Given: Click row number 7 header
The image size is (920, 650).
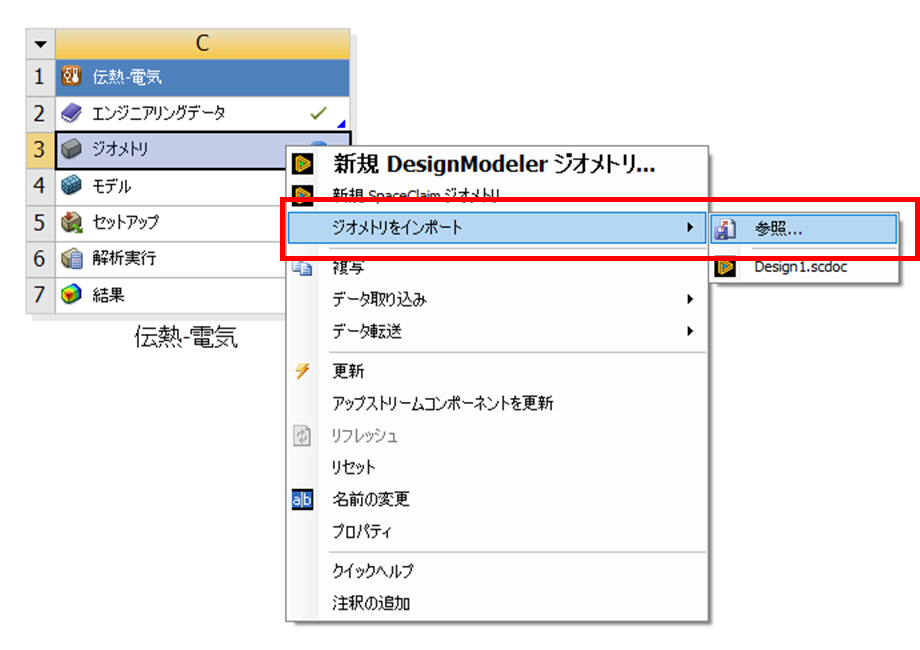Looking at the screenshot, I should point(40,295).
